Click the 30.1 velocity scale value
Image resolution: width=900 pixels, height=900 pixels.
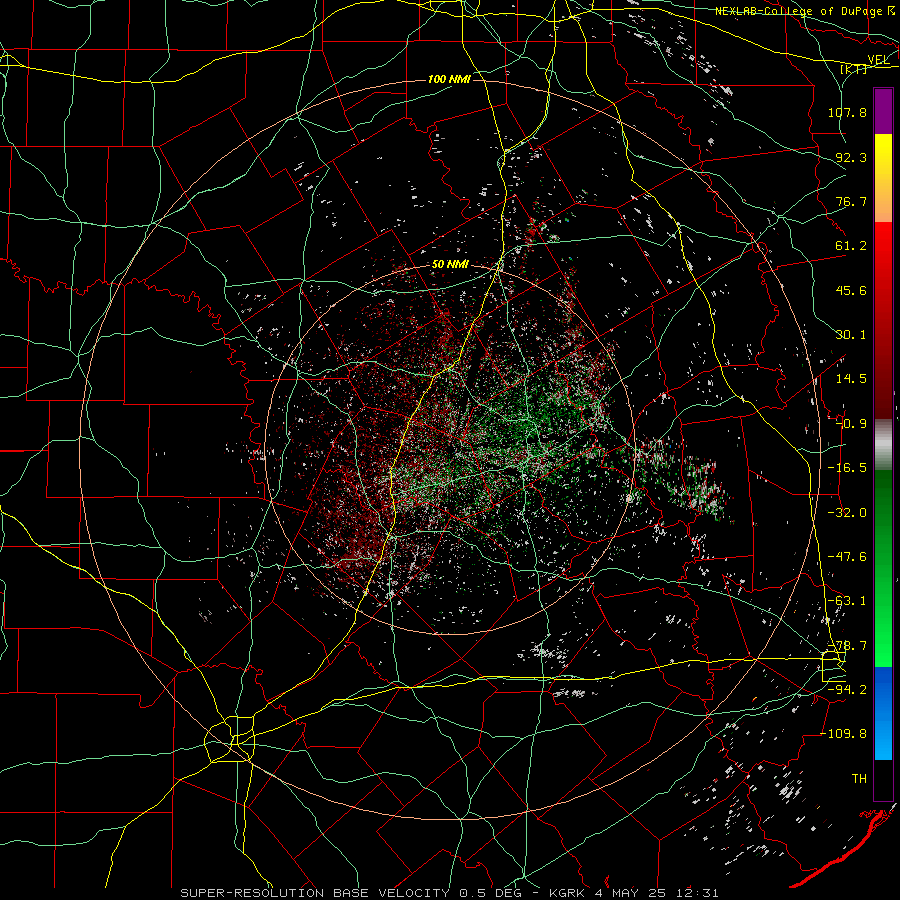[851, 335]
